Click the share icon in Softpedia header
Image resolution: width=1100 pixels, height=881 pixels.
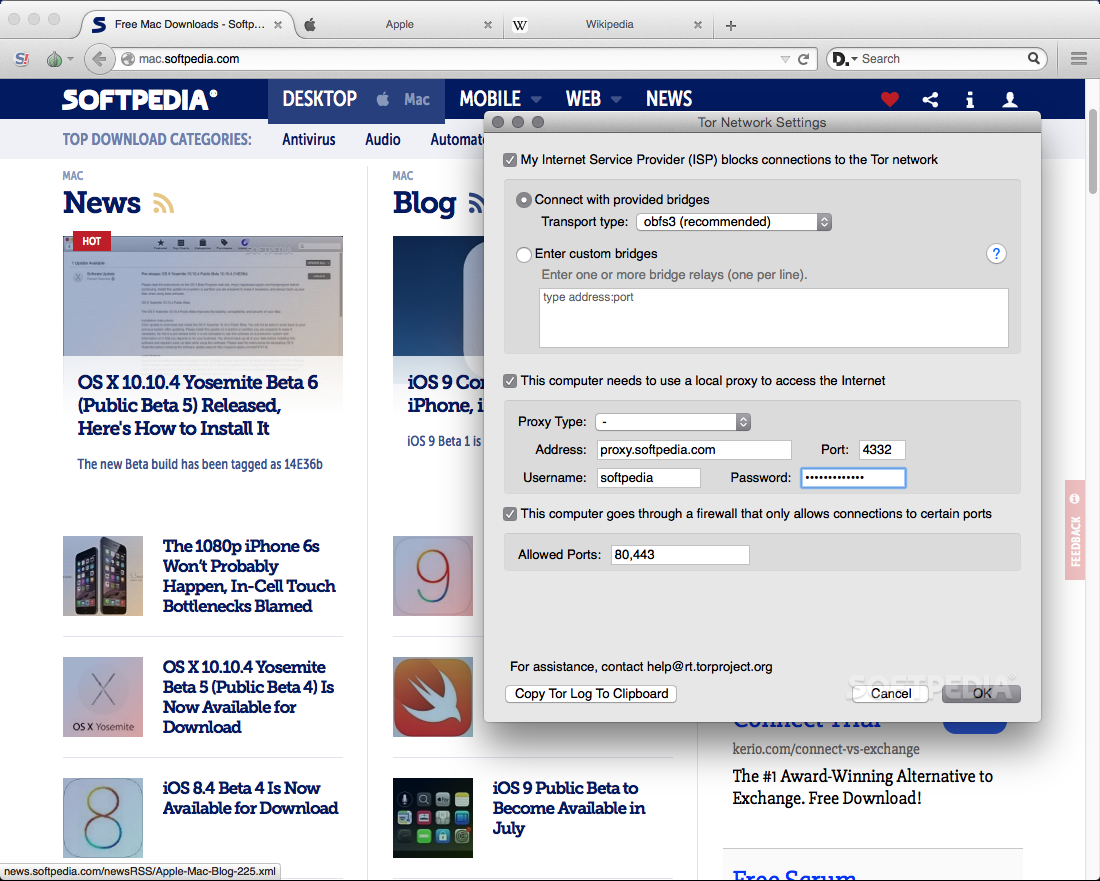tap(930, 100)
